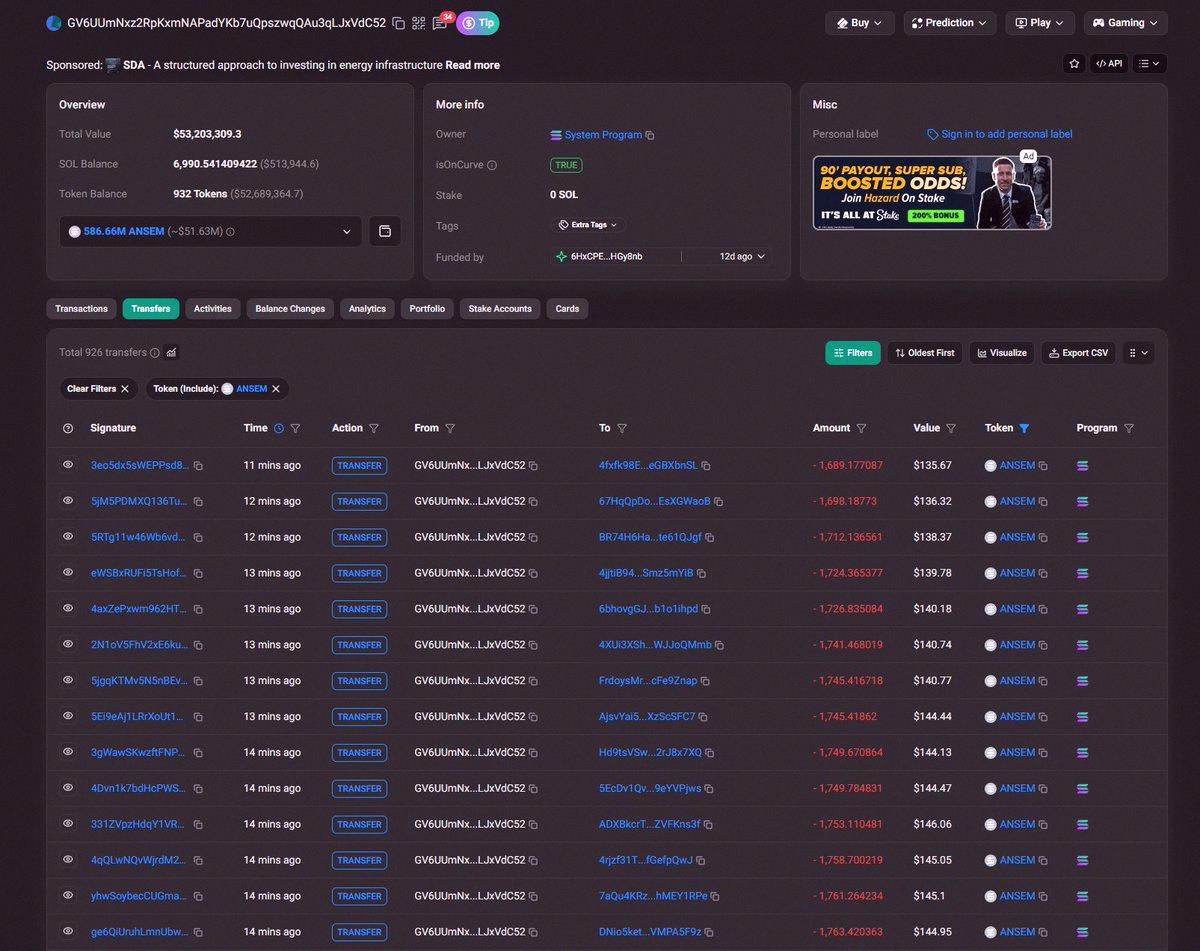Click the Tip button
Image resolution: width=1200 pixels, height=951 pixels.
click(478, 23)
